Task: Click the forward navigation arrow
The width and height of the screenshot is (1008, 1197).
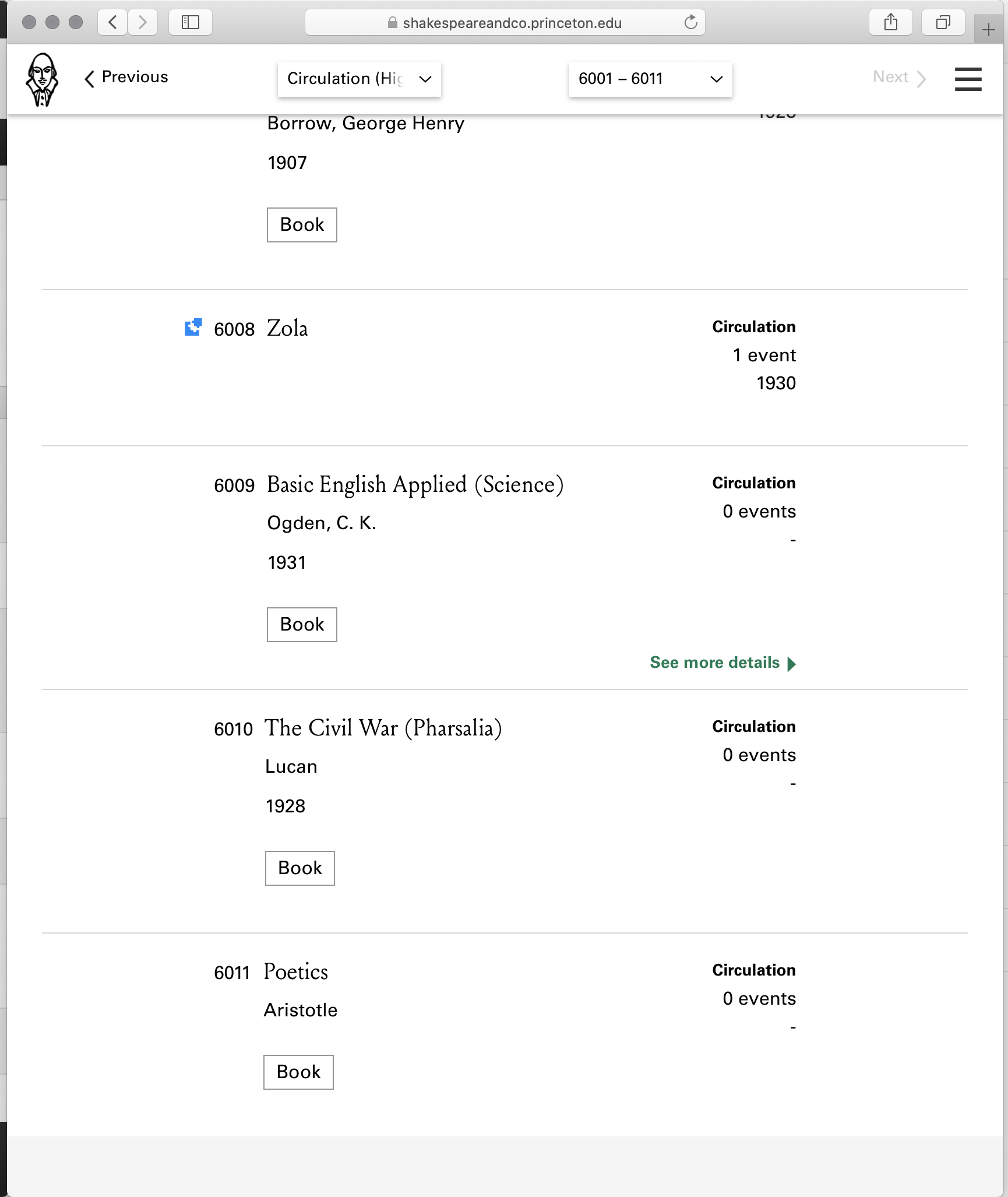Action: click(x=143, y=22)
